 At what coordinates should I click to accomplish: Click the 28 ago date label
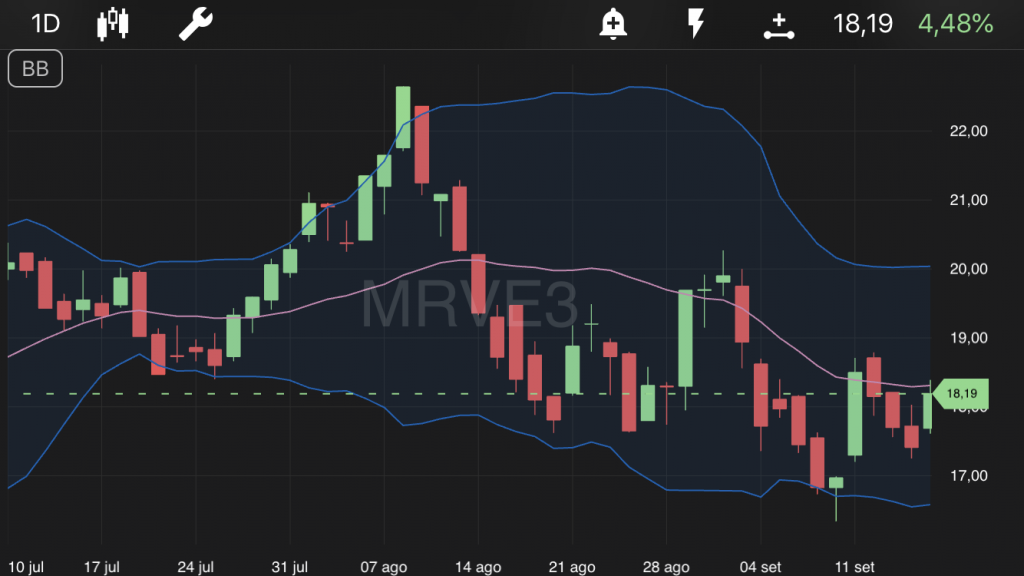pyautogui.click(x=666, y=567)
